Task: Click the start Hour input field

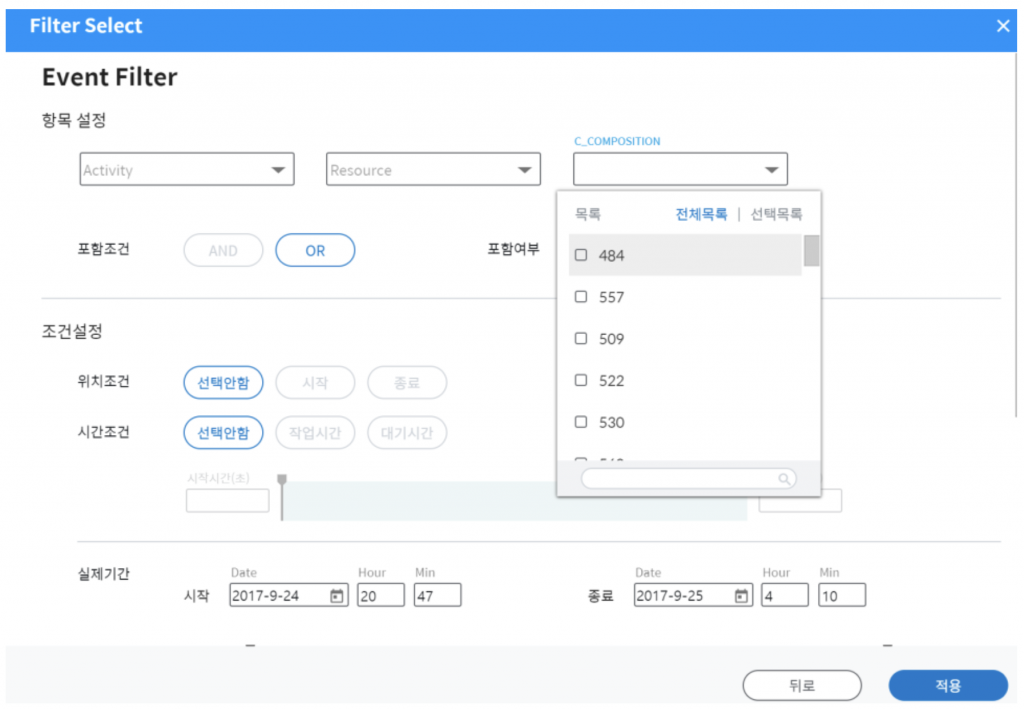Action: point(380,596)
